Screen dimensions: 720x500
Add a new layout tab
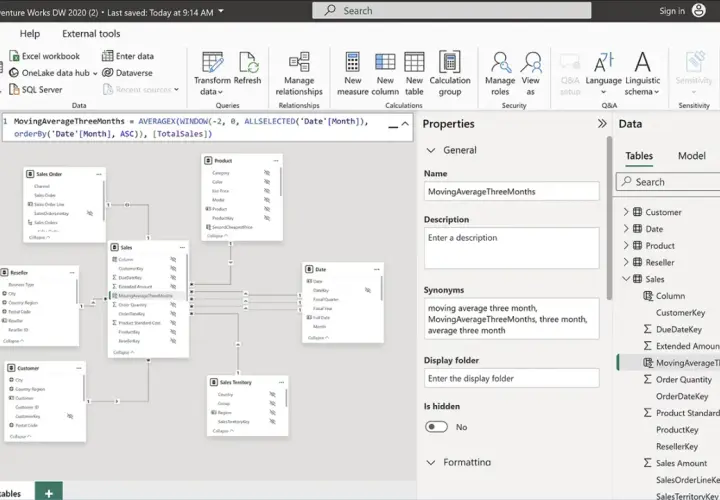point(49,493)
